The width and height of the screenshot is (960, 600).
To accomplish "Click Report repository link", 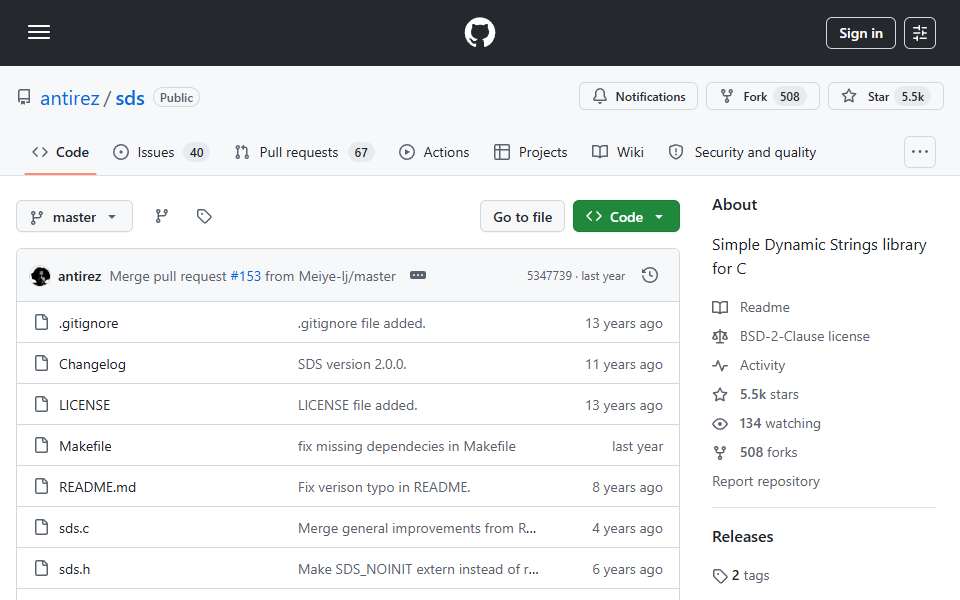I will [766, 481].
